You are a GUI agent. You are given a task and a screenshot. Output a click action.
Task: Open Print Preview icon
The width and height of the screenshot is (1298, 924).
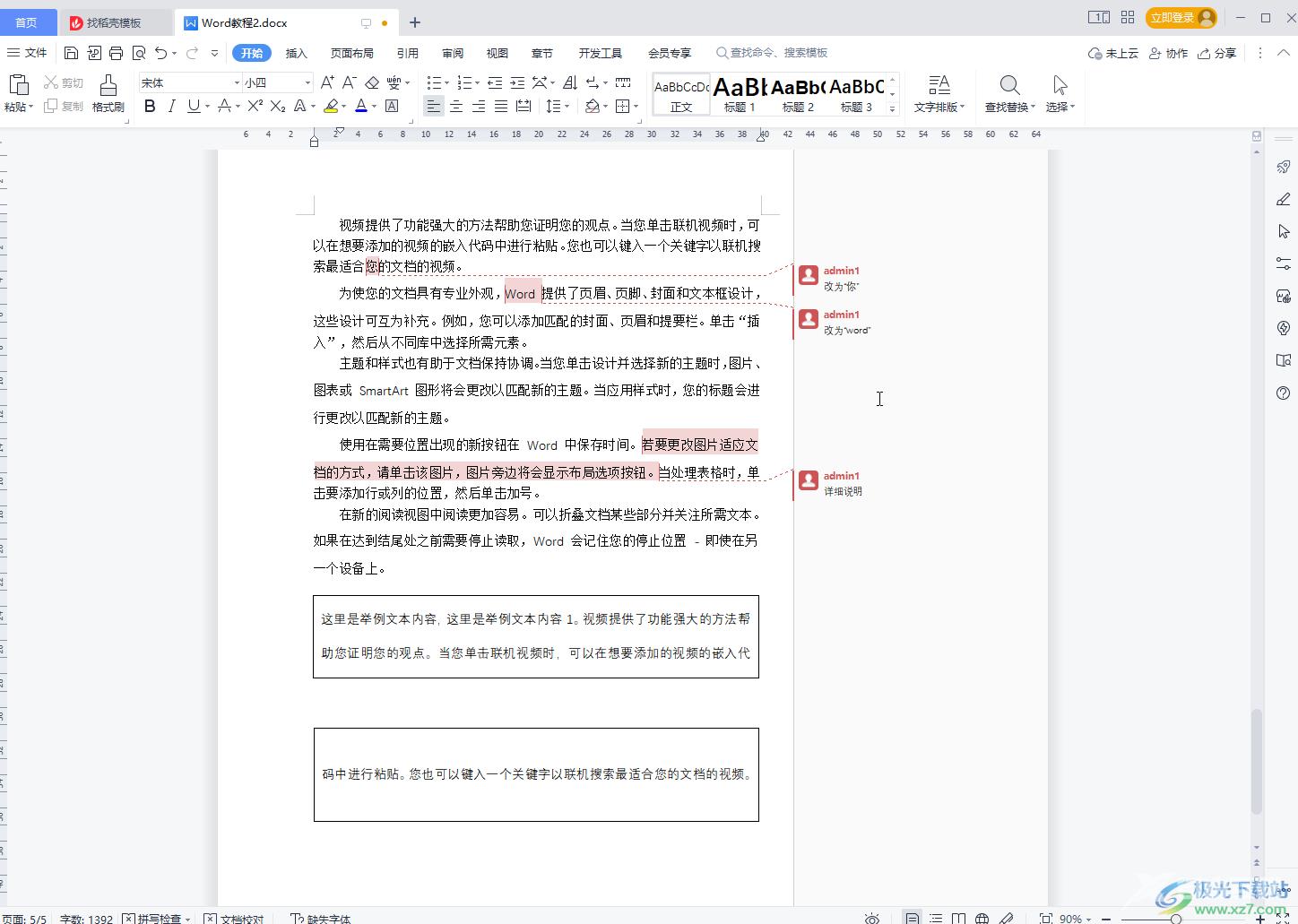pyautogui.click(x=138, y=53)
